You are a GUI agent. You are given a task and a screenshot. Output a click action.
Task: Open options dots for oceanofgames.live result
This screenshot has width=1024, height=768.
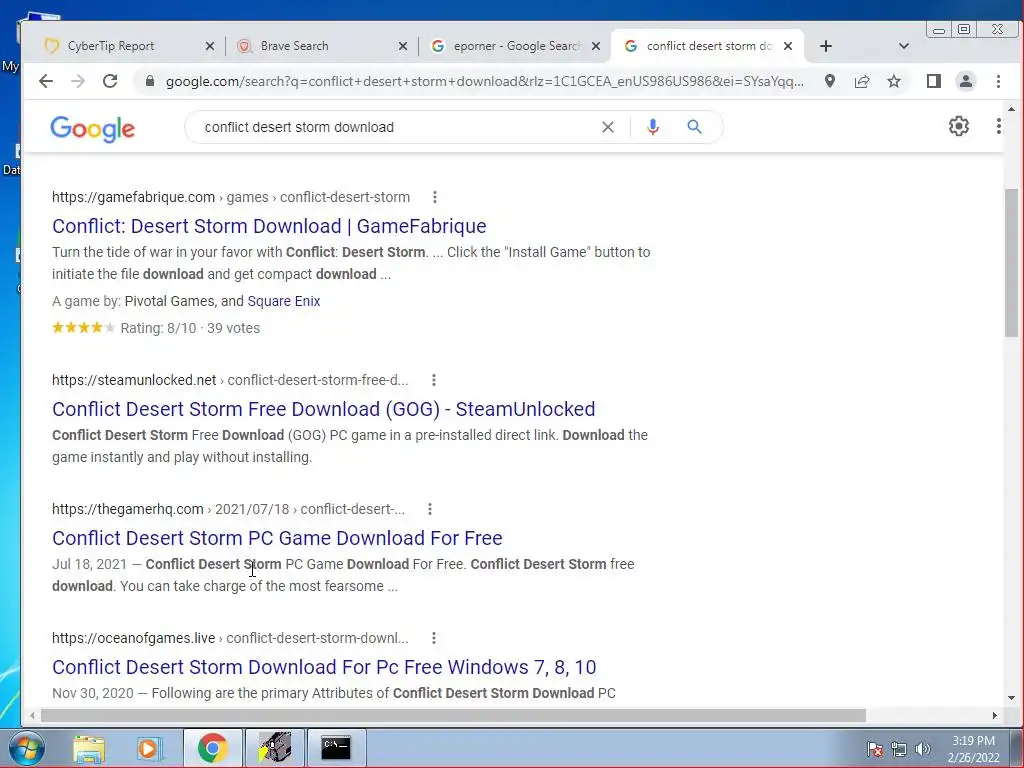tap(434, 638)
